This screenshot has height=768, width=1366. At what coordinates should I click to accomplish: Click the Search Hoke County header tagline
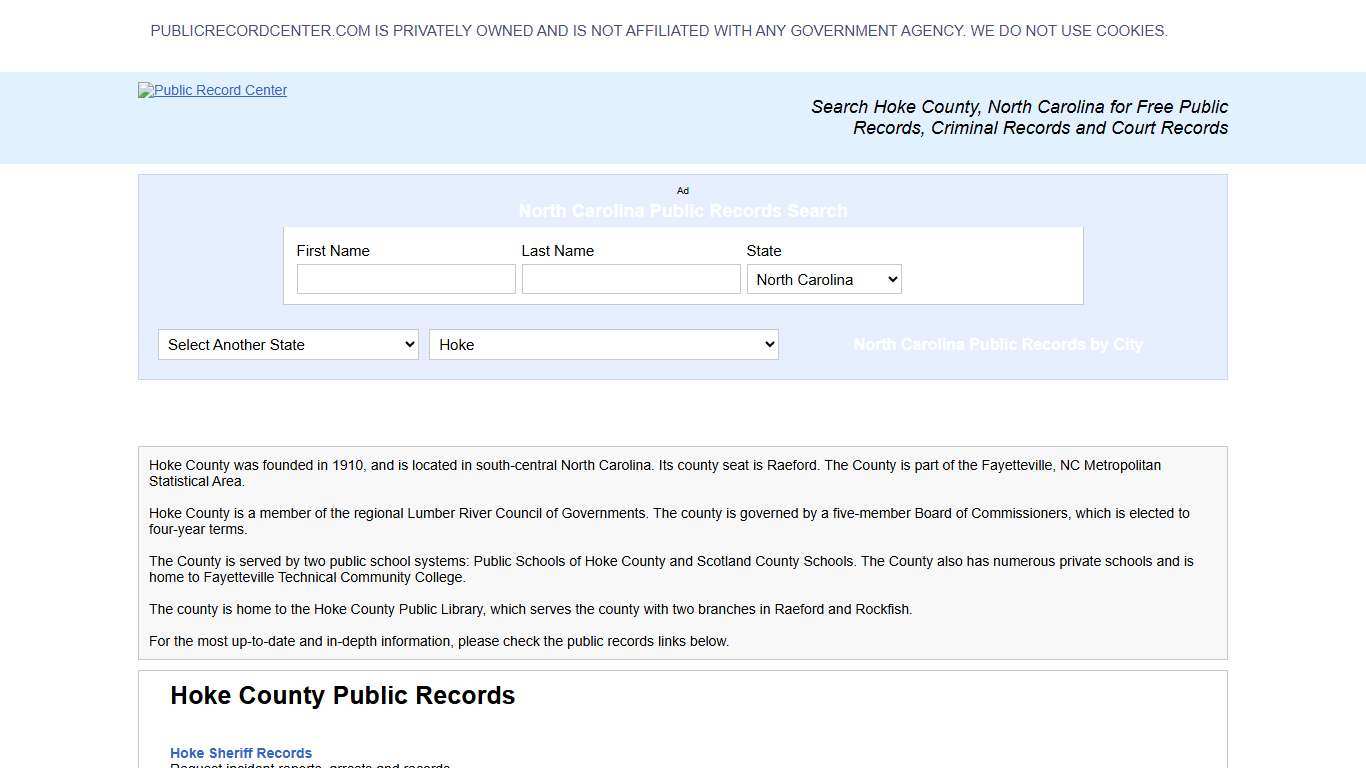(x=1019, y=117)
